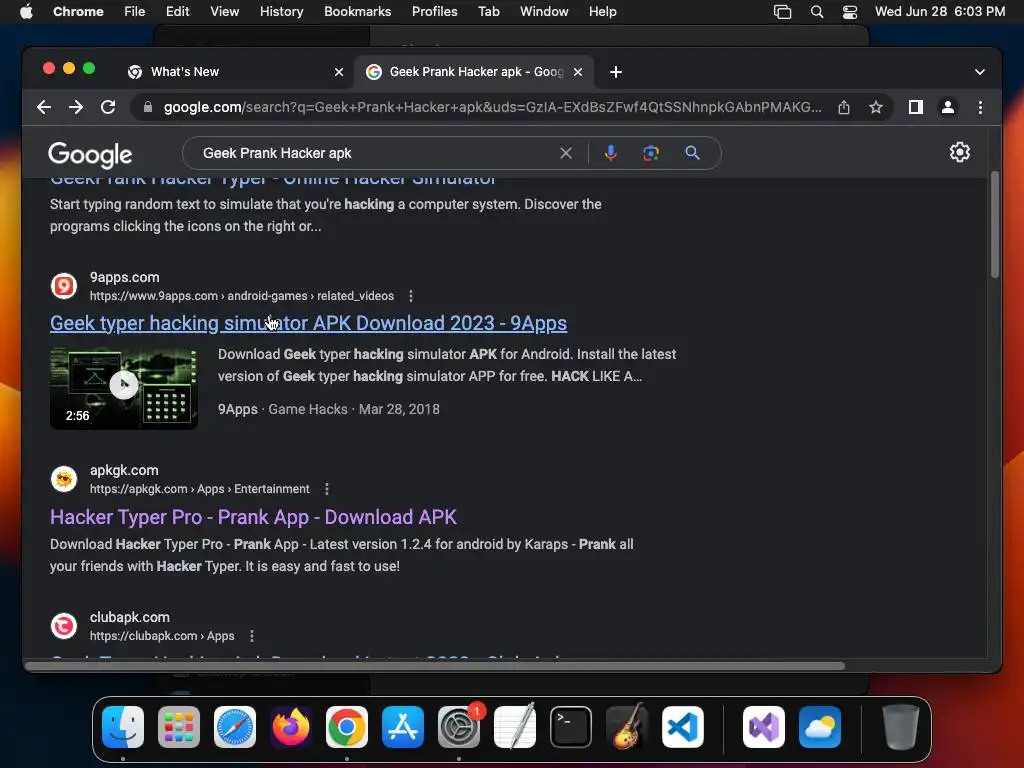The height and width of the screenshot is (768, 1024).
Task: Open Spotlight search in menu bar
Action: tap(816, 11)
